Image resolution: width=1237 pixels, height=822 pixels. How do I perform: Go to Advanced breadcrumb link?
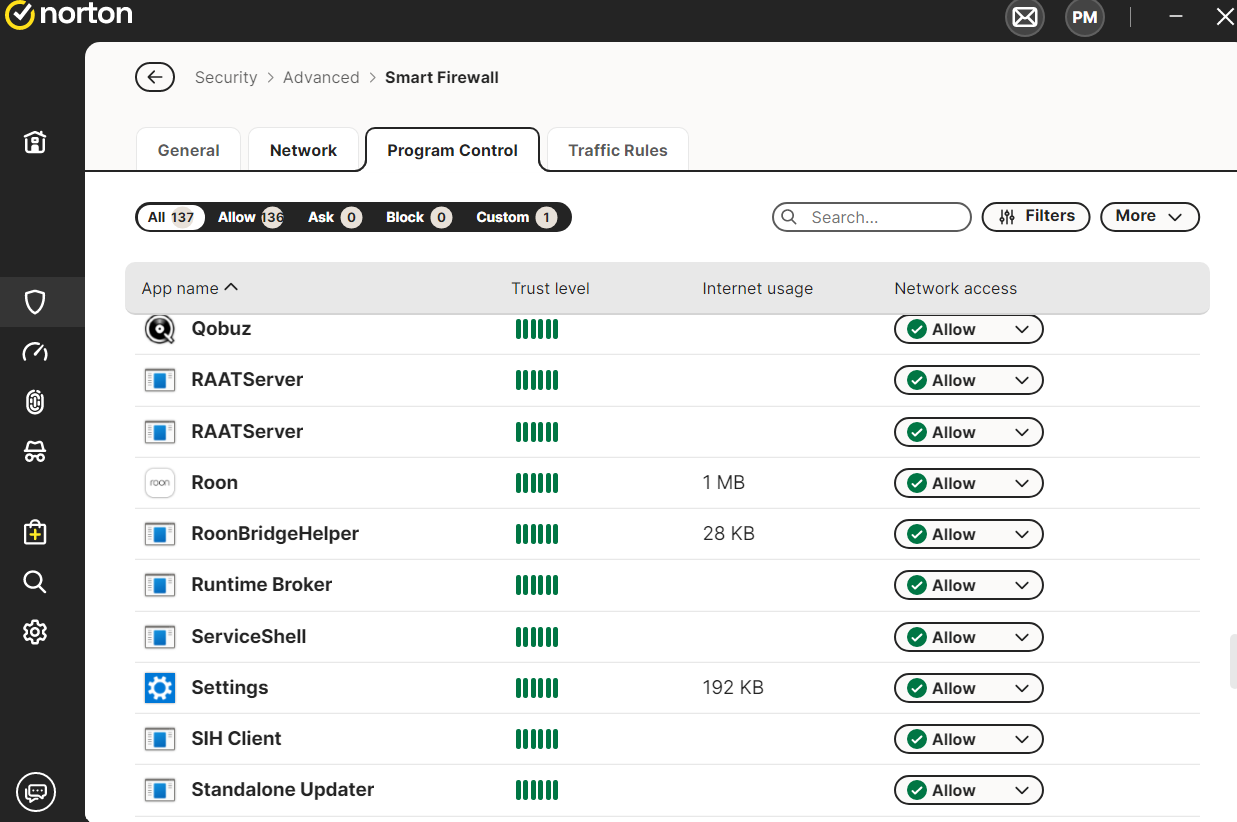click(x=321, y=77)
